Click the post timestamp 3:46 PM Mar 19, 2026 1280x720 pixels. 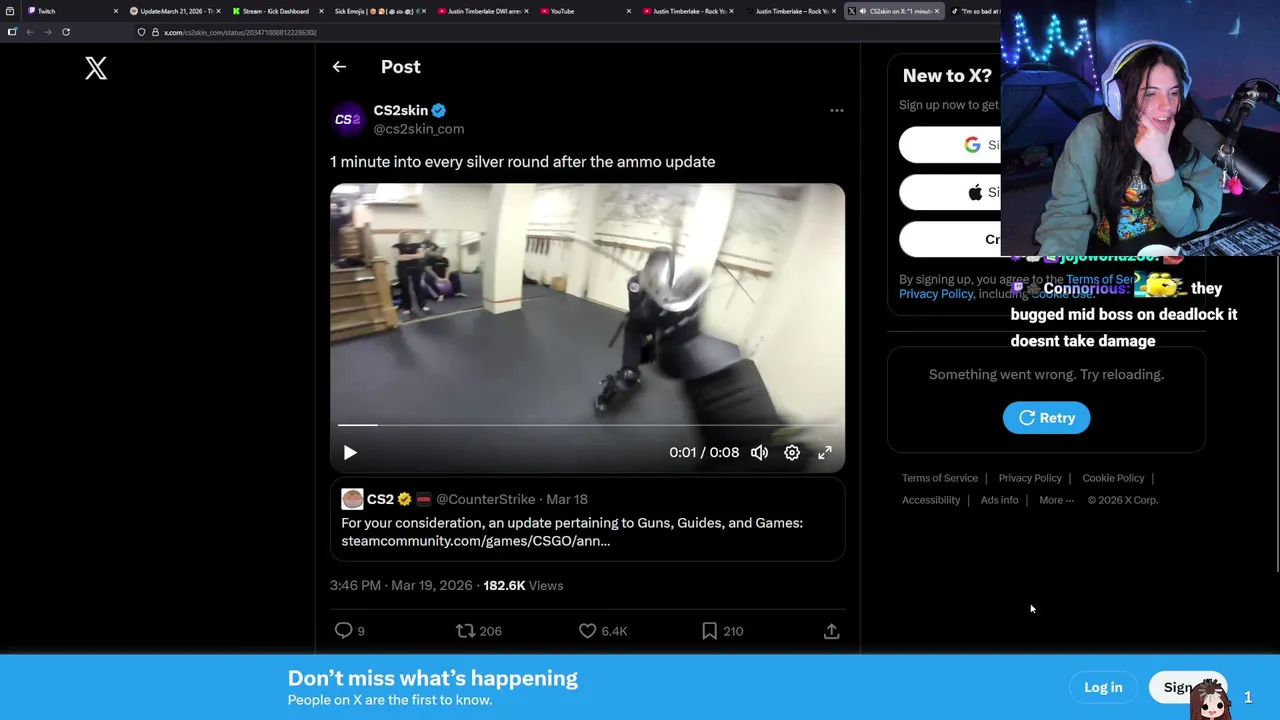400,585
